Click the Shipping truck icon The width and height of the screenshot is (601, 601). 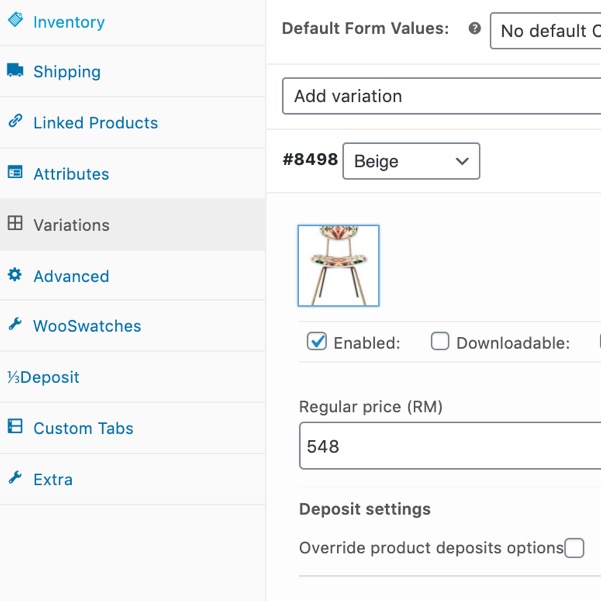[15, 70]
